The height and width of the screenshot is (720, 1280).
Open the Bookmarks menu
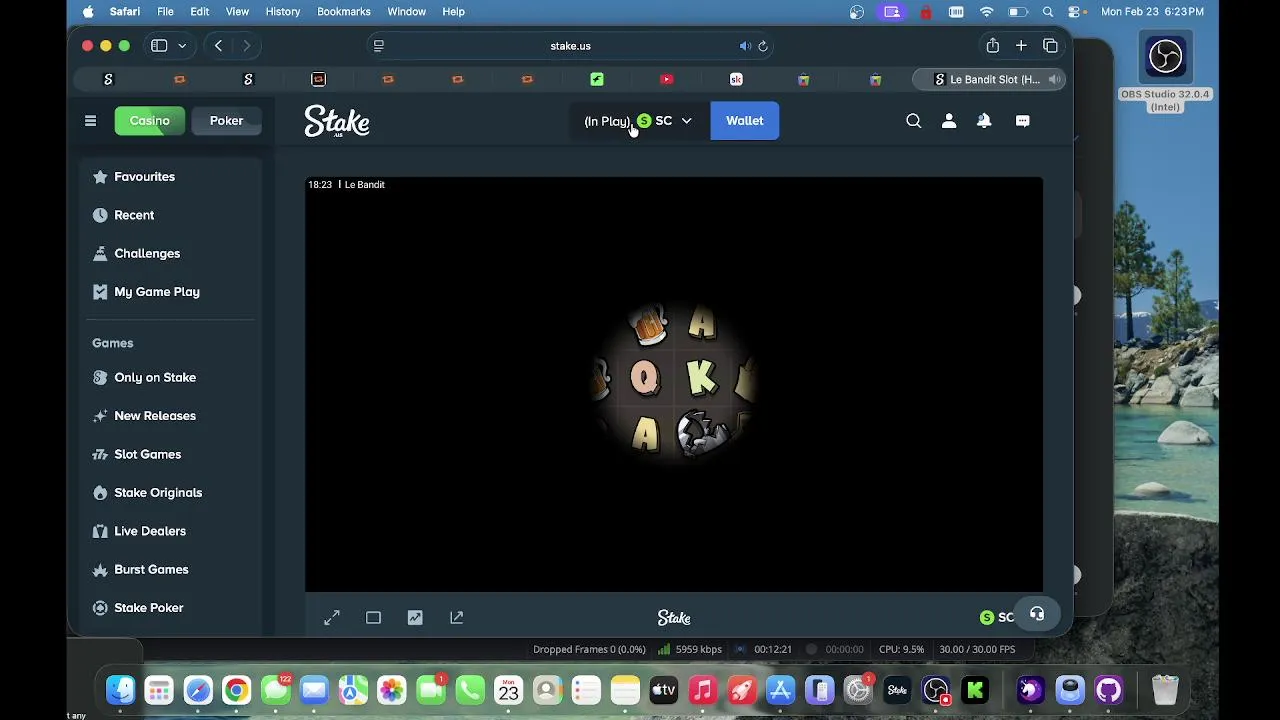point(343,12)
